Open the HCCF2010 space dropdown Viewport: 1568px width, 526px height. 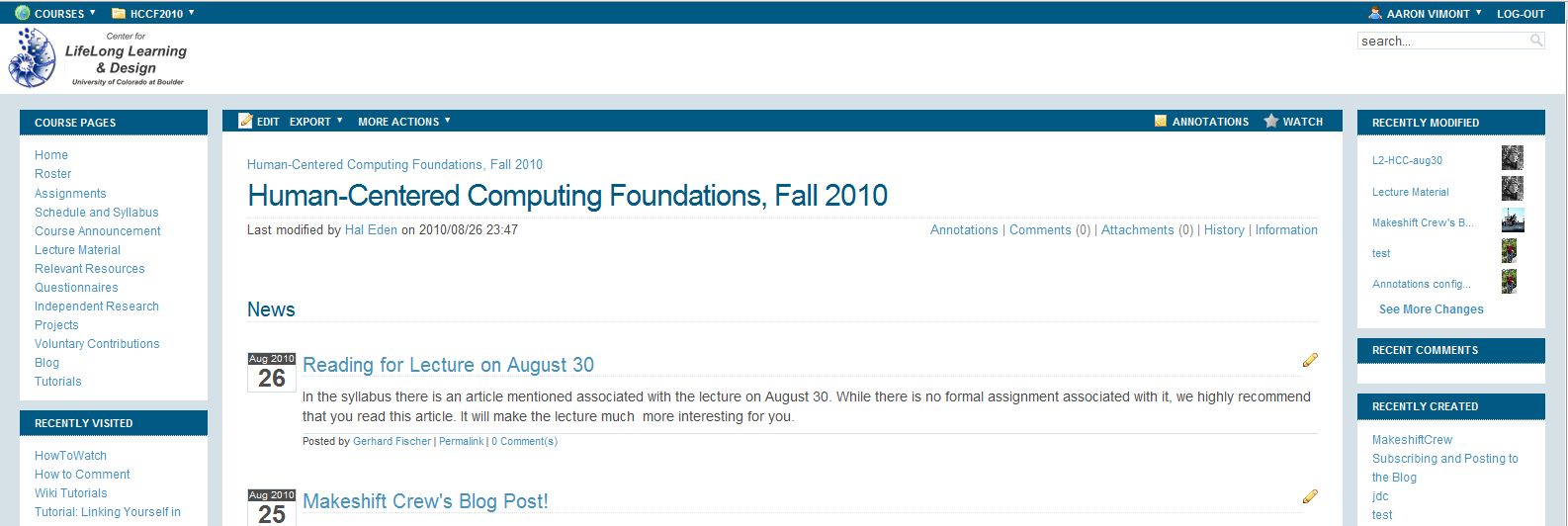pos(153,14)
